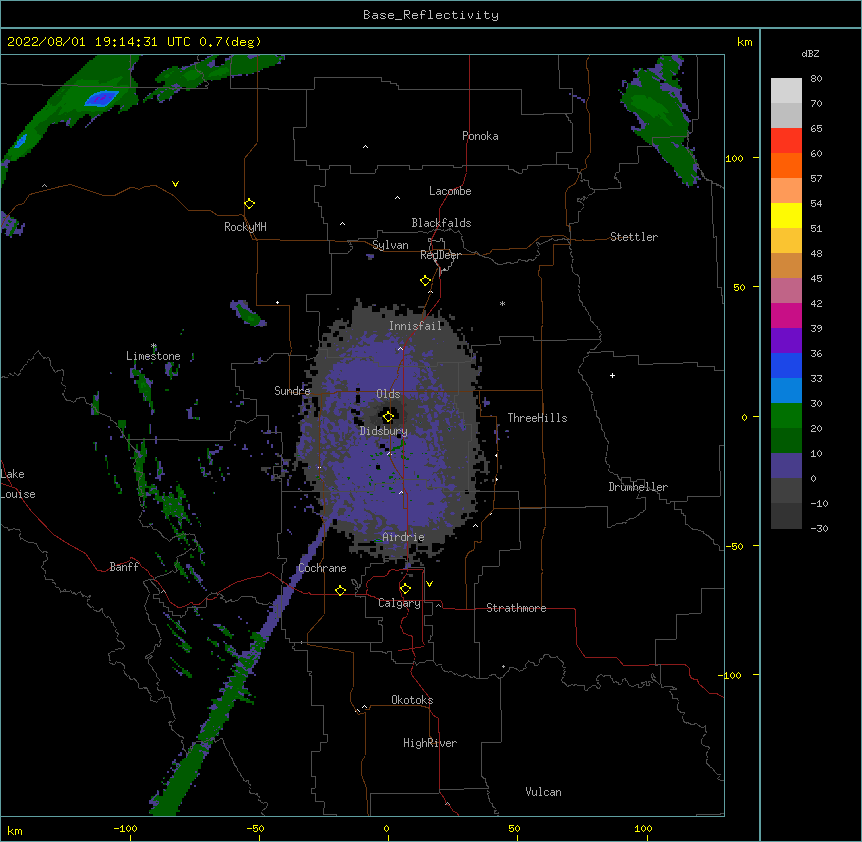
Task: Click the Ponoka city label
Action: click(x=480, y=136)
